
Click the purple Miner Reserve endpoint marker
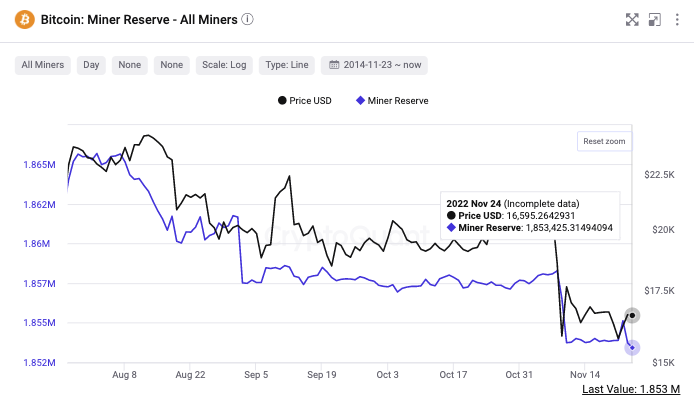(632, 347)
